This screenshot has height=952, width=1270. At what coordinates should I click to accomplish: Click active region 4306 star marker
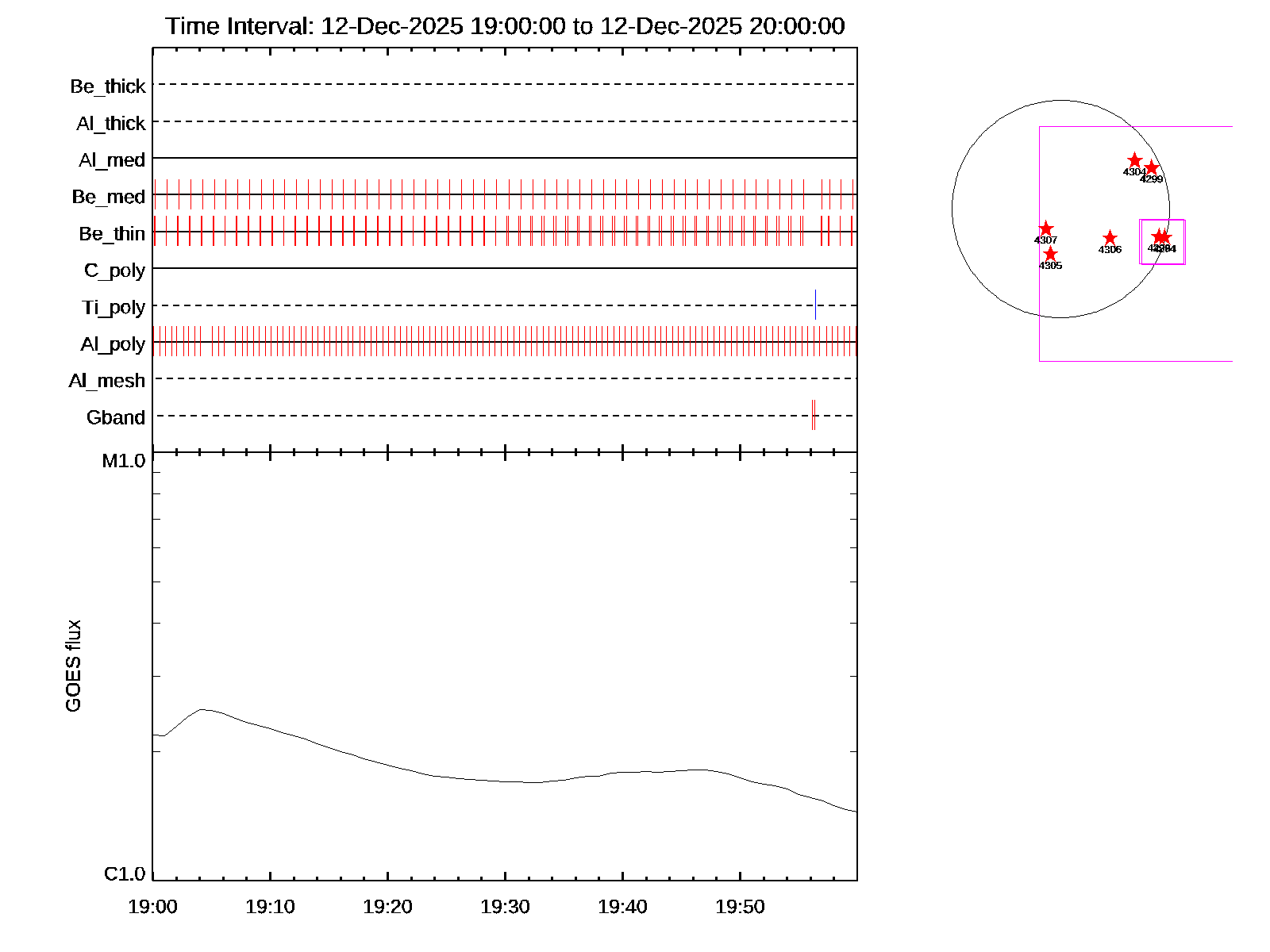coord(1110,238)
